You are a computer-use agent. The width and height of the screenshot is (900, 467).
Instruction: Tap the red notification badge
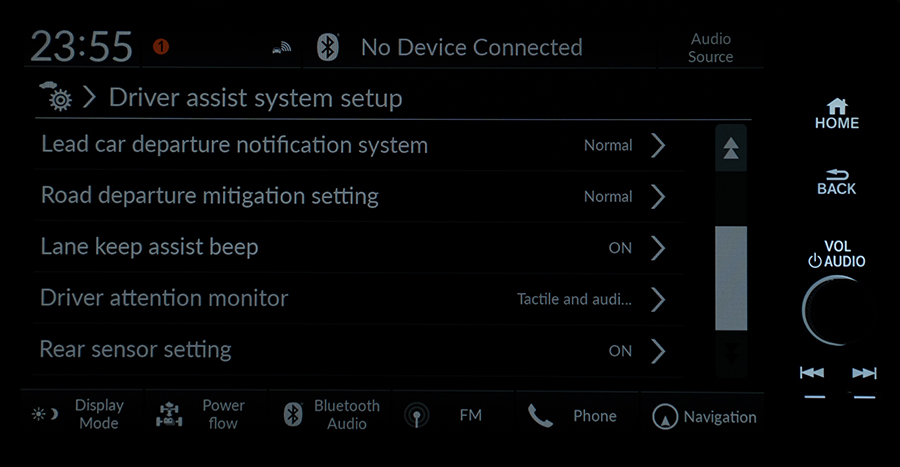click(161, 46)
